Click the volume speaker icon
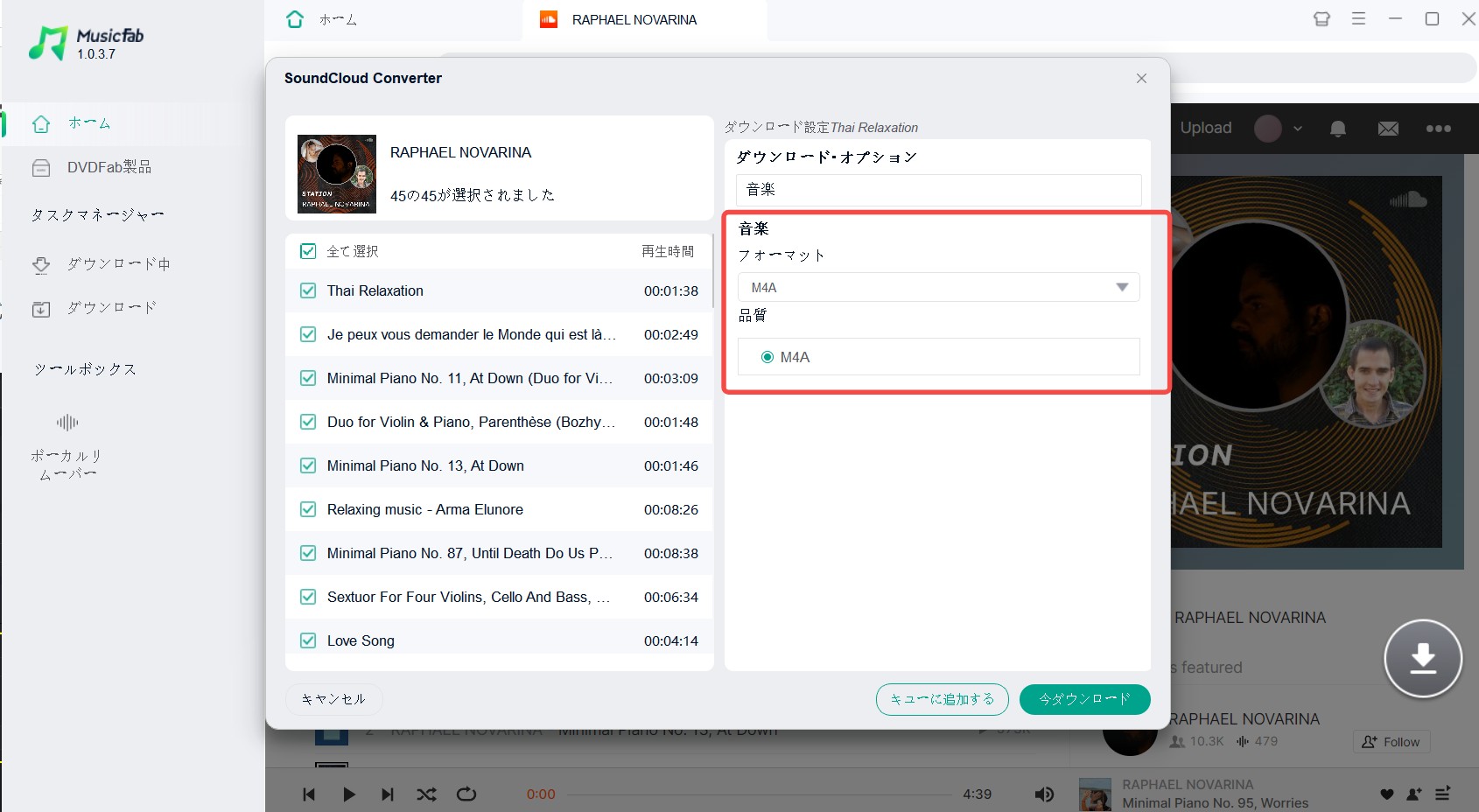 1044,794
